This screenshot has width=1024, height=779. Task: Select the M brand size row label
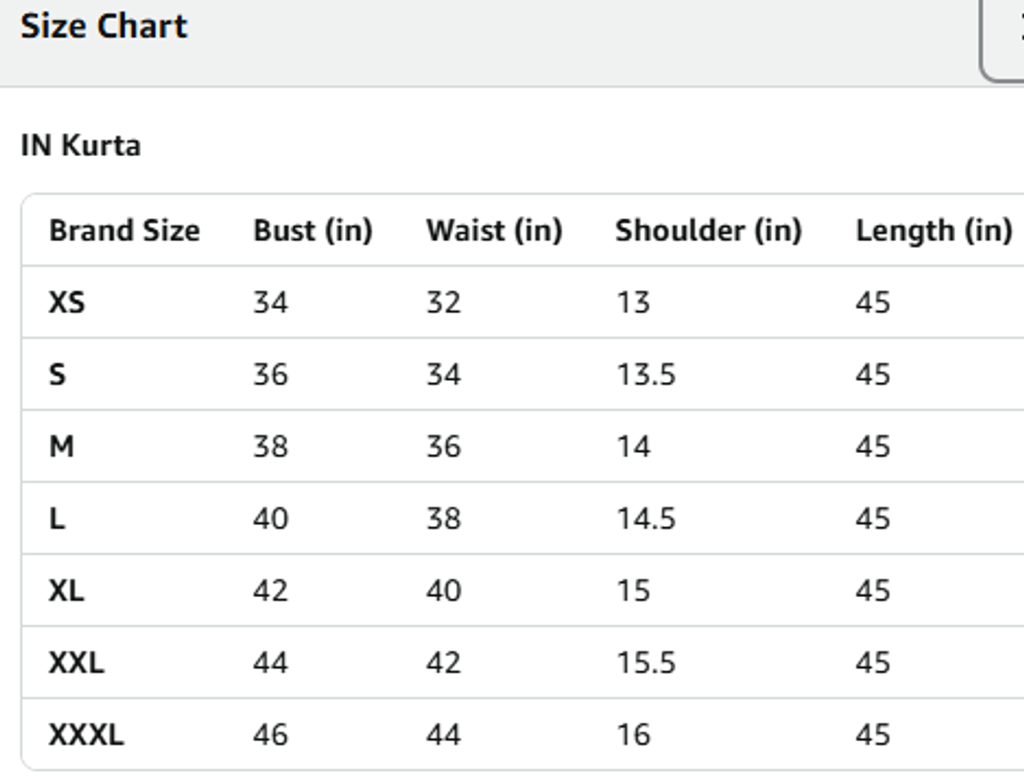(x=61, y=446)
